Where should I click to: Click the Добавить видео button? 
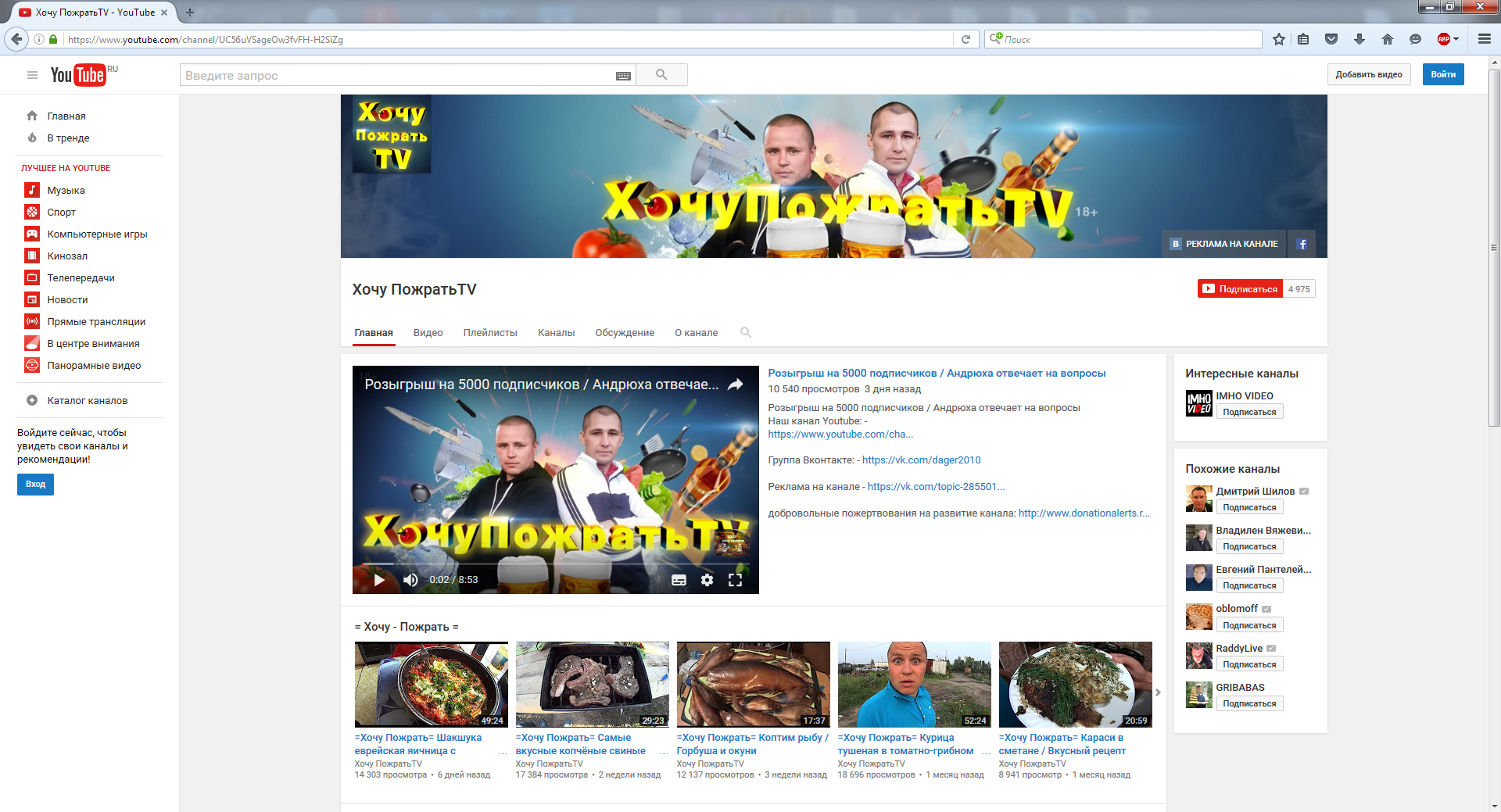pos(1369,74)
